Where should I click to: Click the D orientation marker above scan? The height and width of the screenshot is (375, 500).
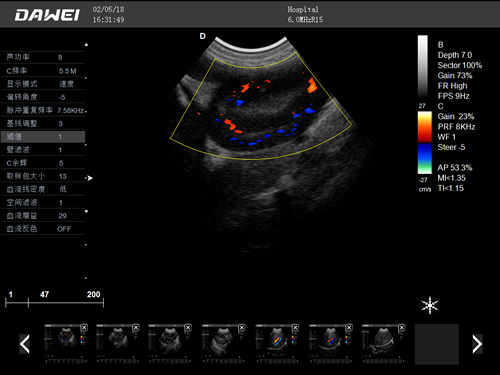click(x=203, y=36)
